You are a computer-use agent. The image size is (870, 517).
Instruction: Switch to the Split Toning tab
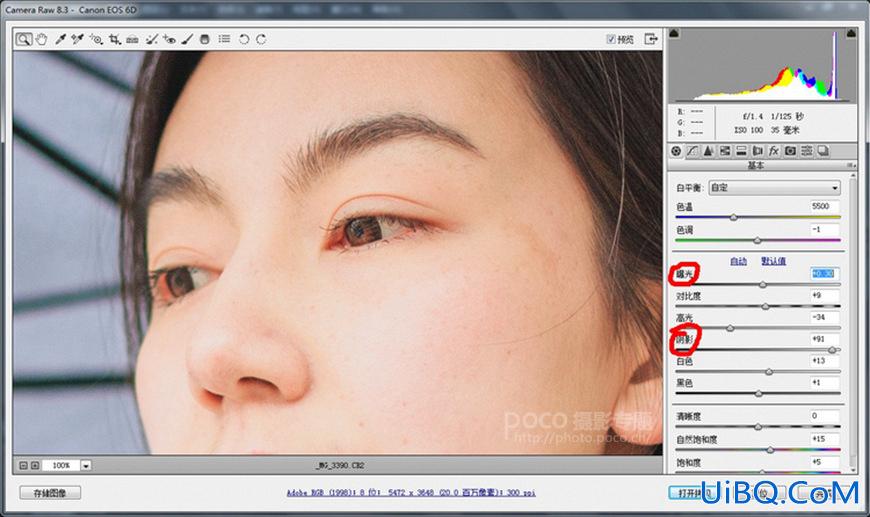click(741, 151)
